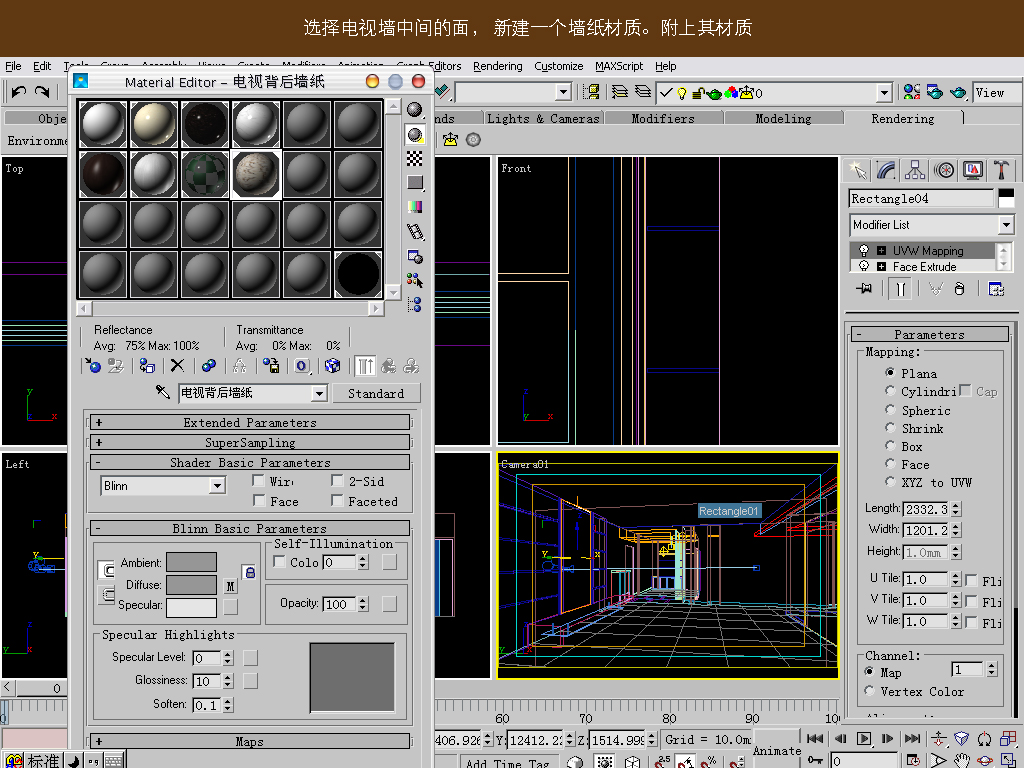Click the Select by Material icon
This screenshot has width=1024, height=768.
pos(415,280)
